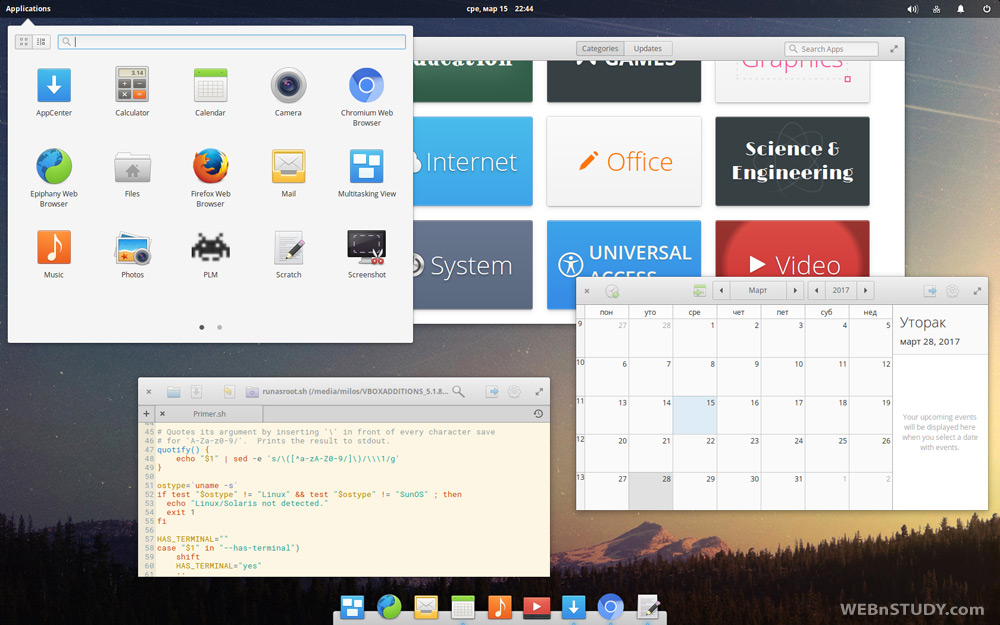Open the Office category in AppCenter
Image resolution: width=1000 pixels, height=625 pixels.
tap(624, 161)
